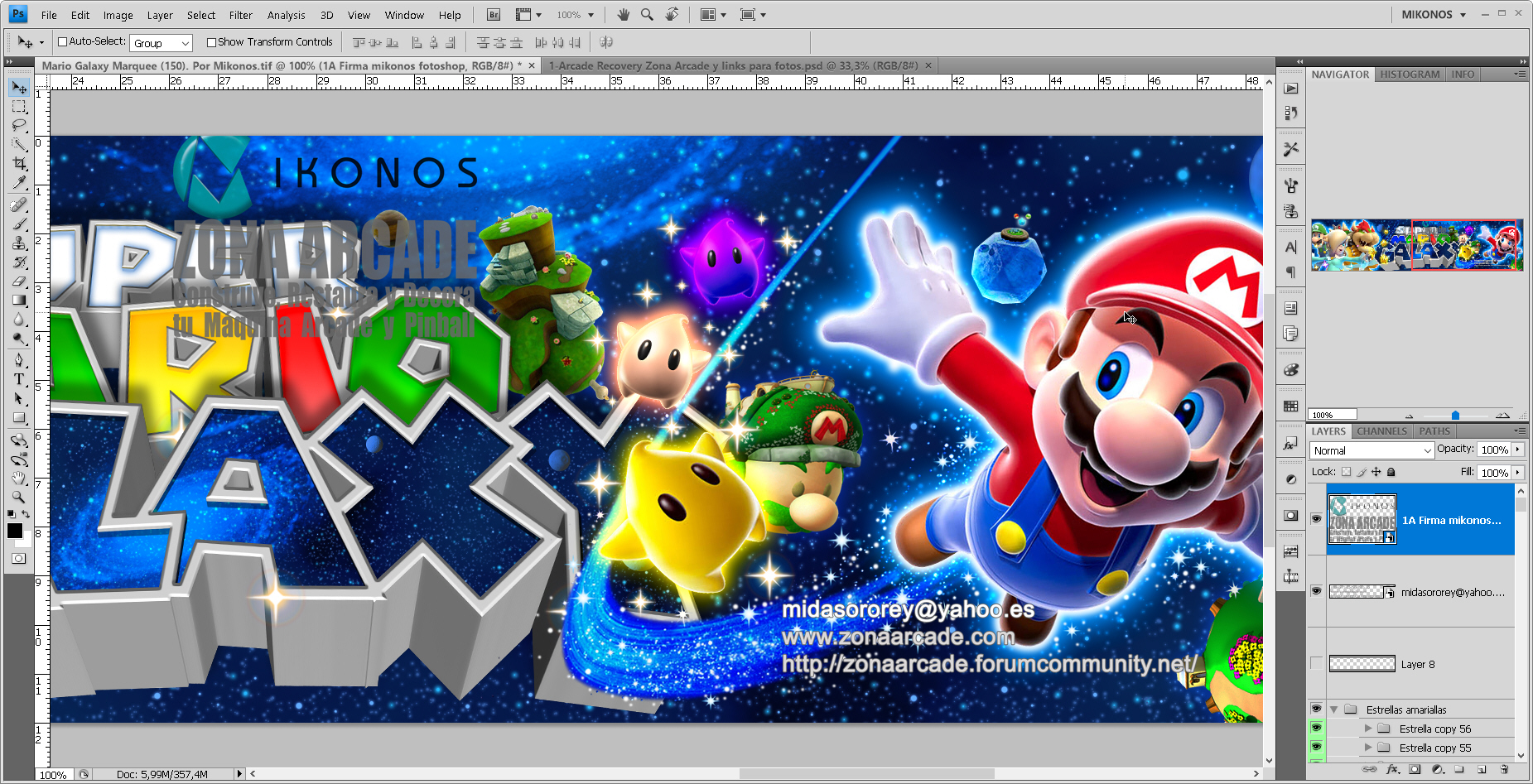Enable Show Transform Controls checkbox
The image size is (1533, 784).
pos(211,42)
